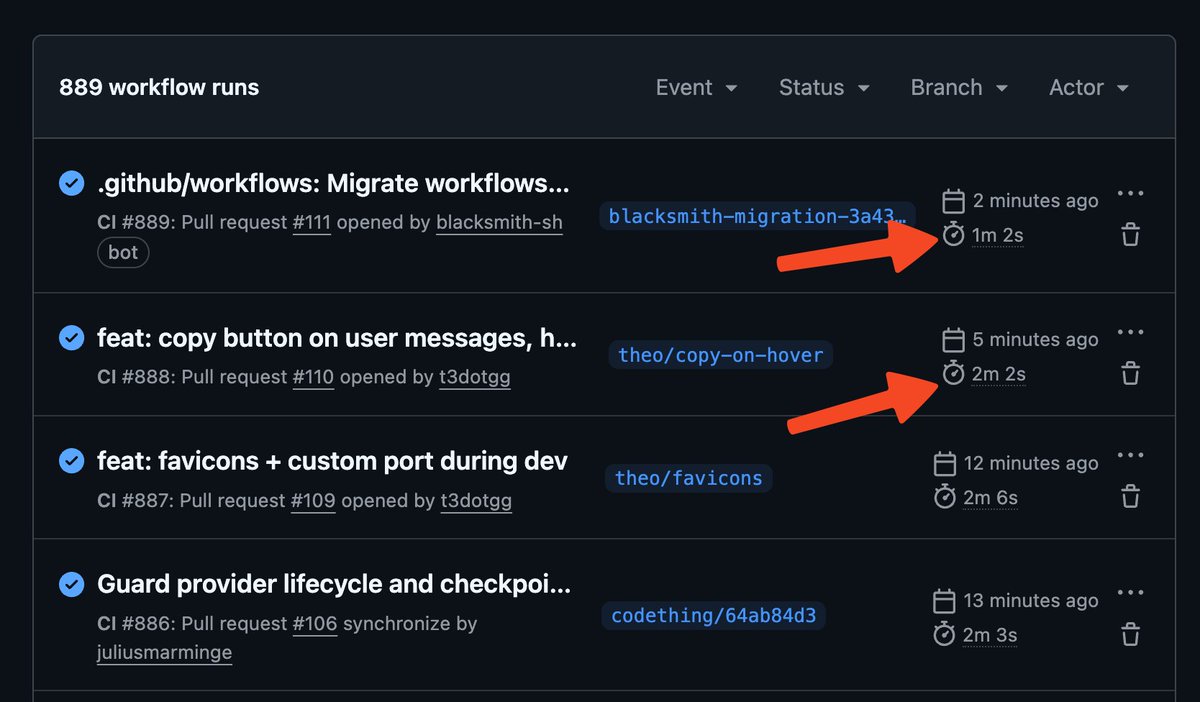
Task: Delete workflow run CI #889 with trash icon
Action: (x=1130, y=235)
